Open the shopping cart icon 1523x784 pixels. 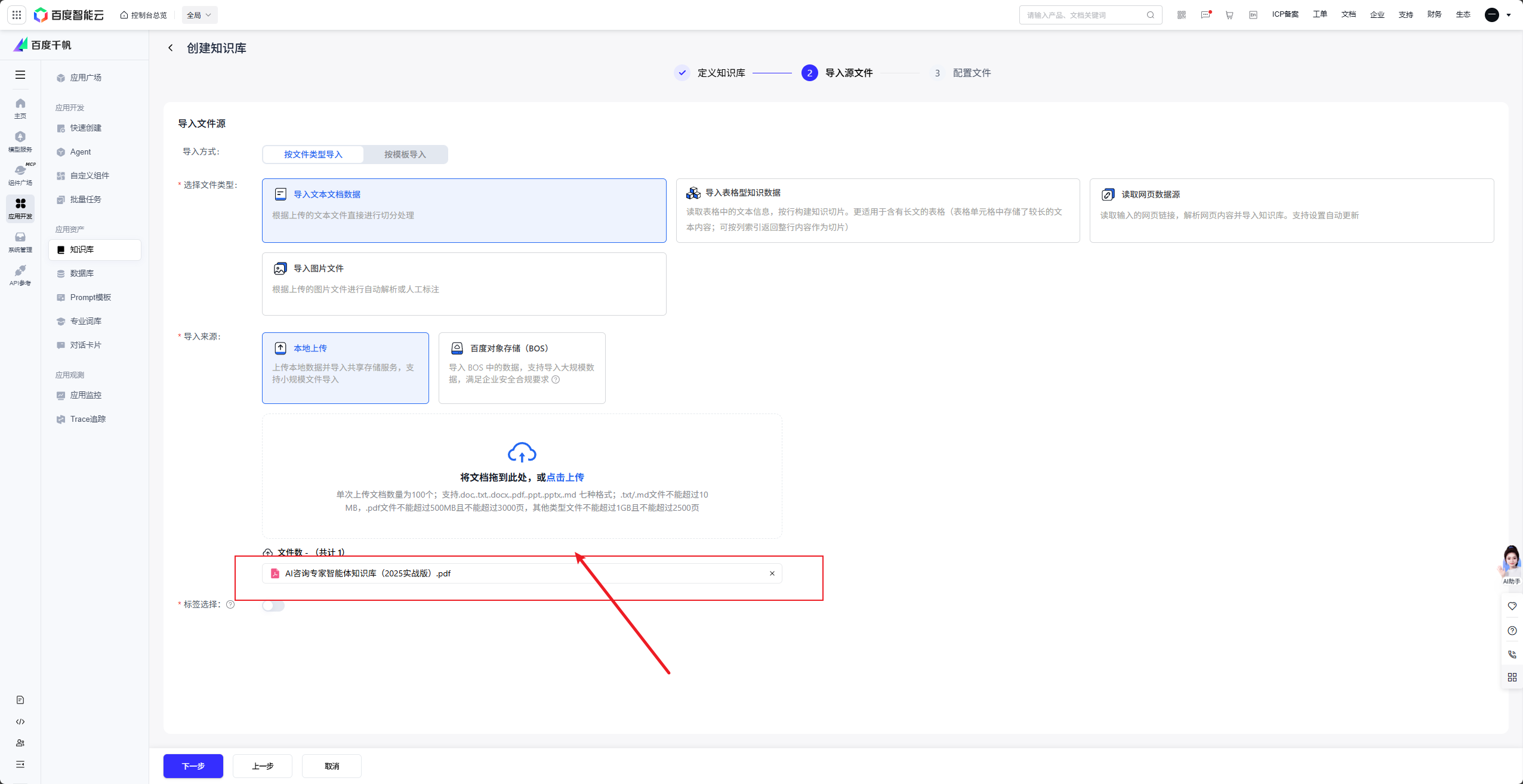1229,15
